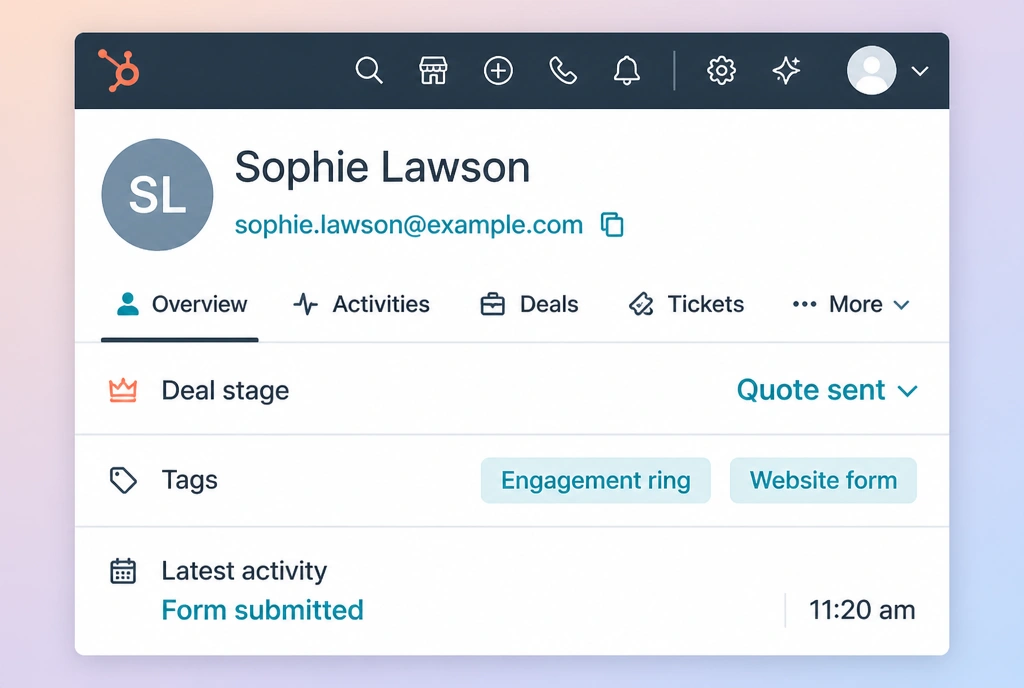Click the Sophie Lawson contact name
Screen dimensions: 1024x688
tap(382, 167)
